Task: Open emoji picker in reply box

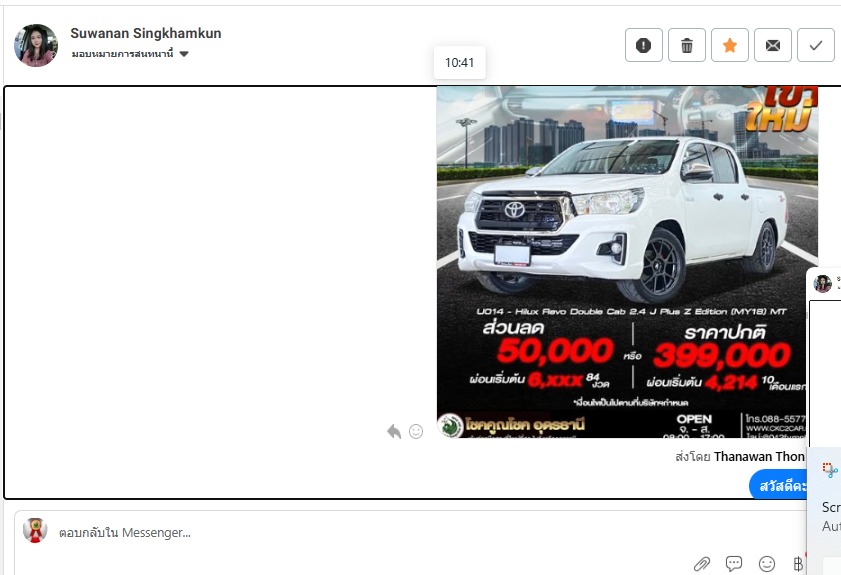Action: click(x=767, y=564)
